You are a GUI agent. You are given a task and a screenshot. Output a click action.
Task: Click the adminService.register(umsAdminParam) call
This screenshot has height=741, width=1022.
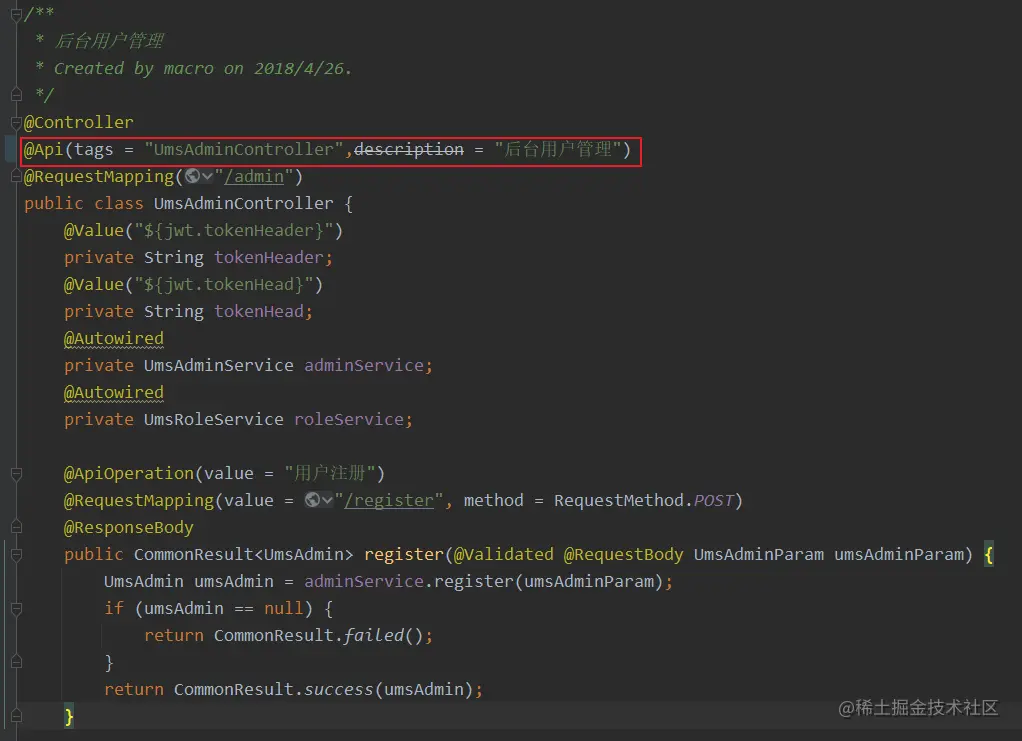[x=484, y=581]
